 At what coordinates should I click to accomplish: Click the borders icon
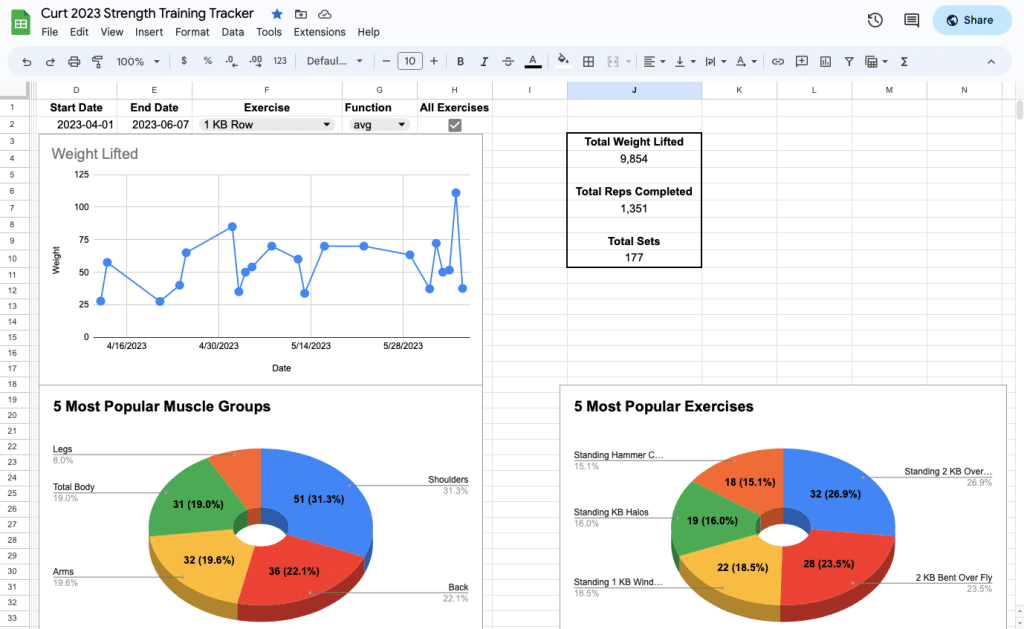589,61
